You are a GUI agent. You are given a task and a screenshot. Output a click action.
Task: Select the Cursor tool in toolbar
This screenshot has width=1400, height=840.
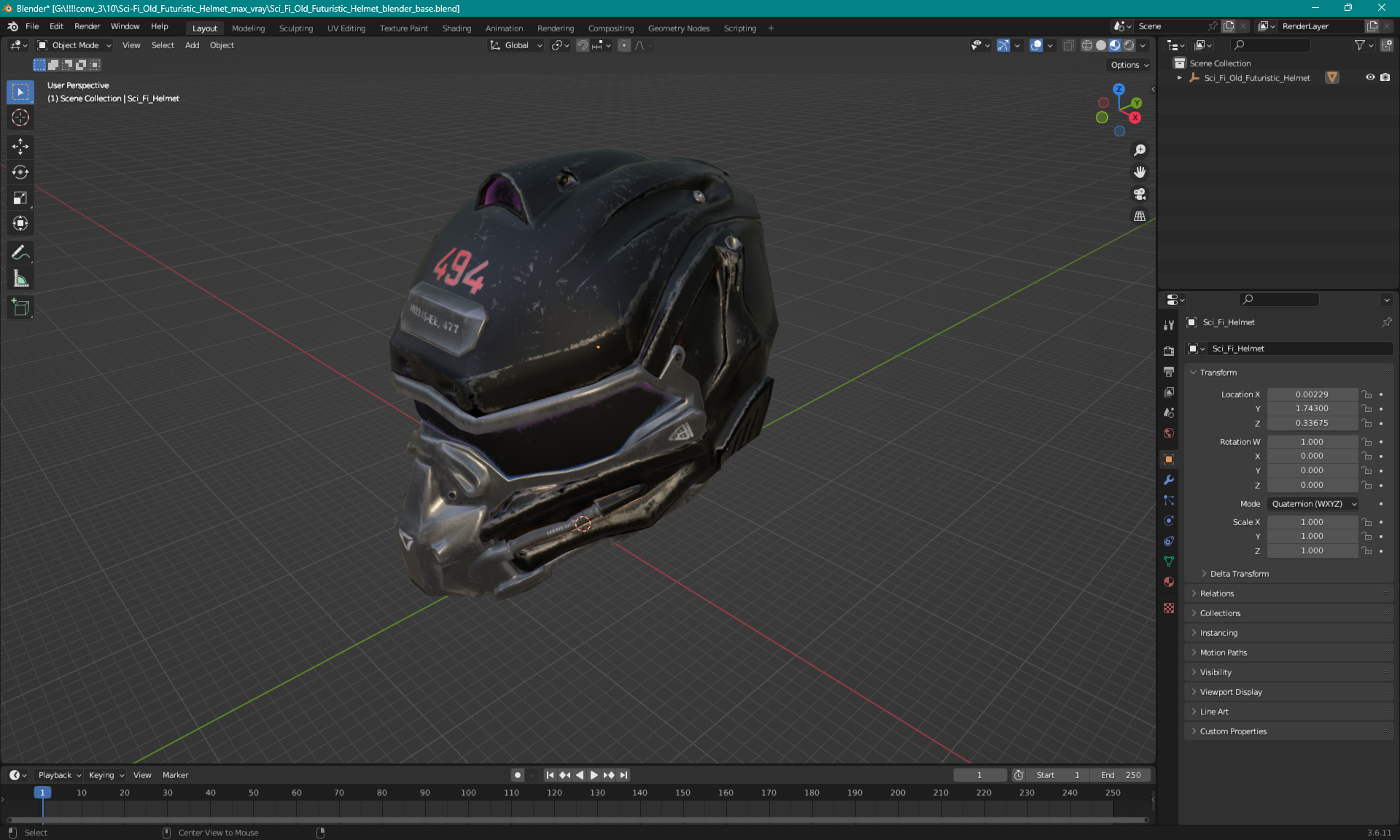[20, 117]
